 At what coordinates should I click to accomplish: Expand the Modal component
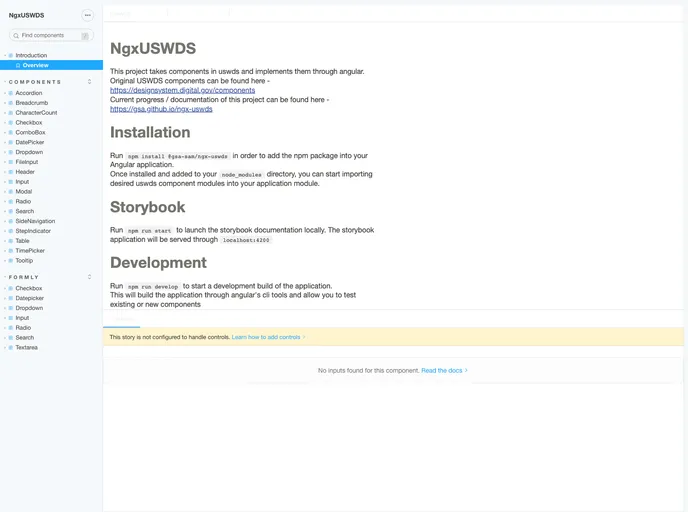[x=23, y=192]
